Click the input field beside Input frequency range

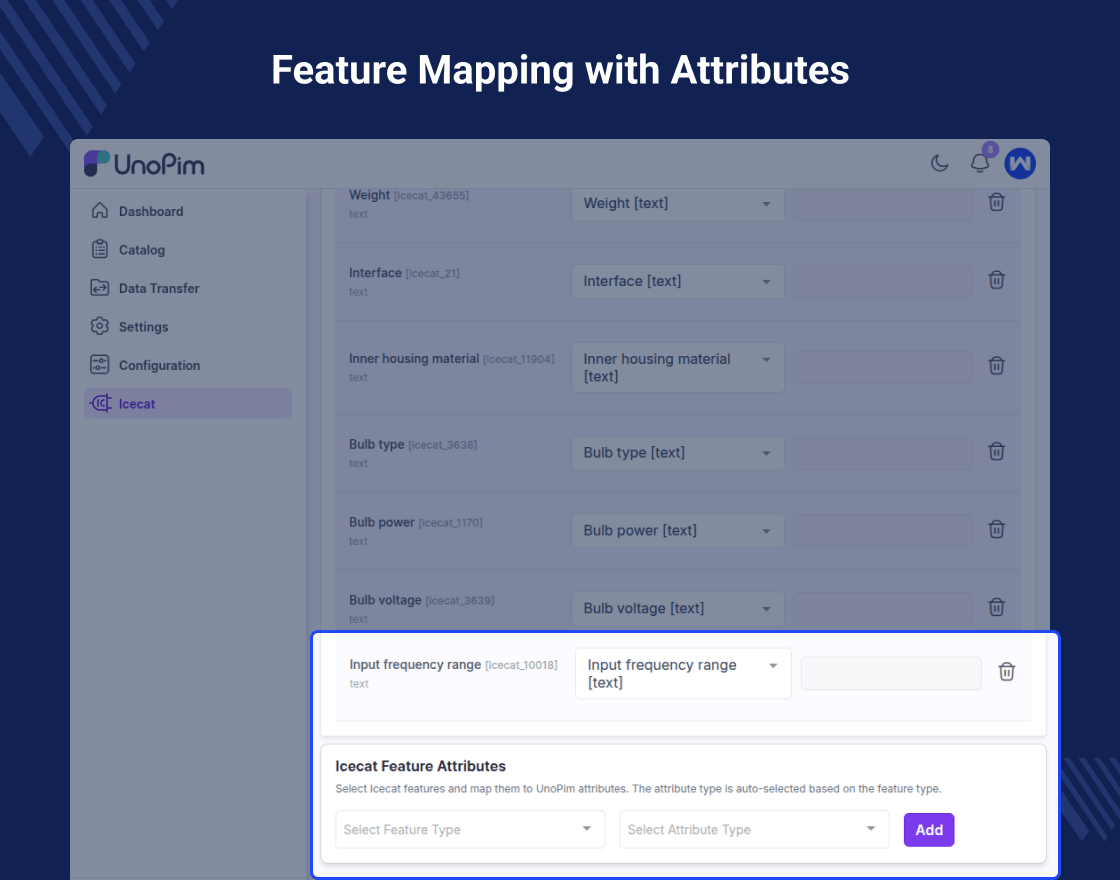891,673
